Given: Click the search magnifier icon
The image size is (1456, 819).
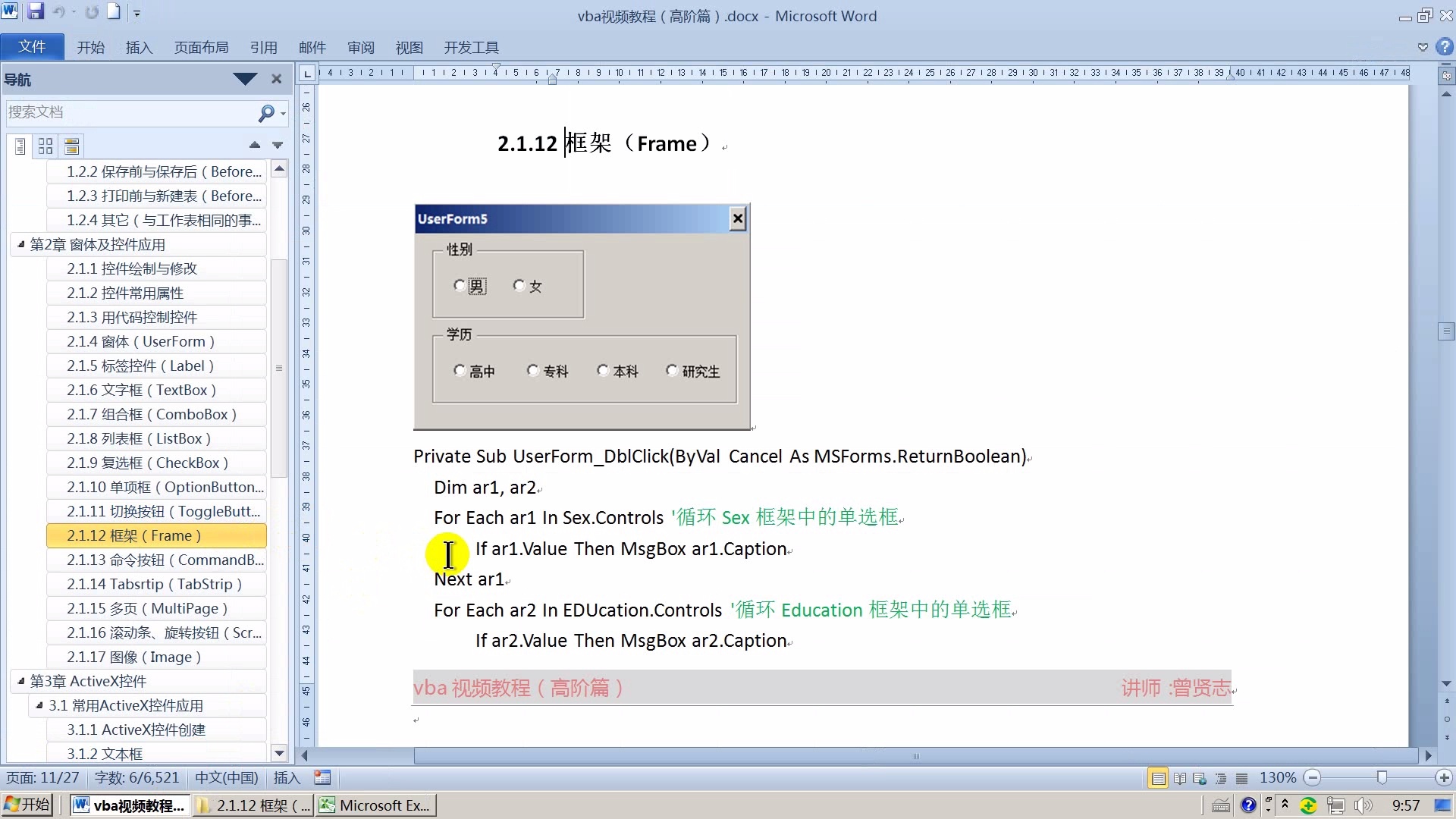Looking at the screenshot, I should 266,112.
